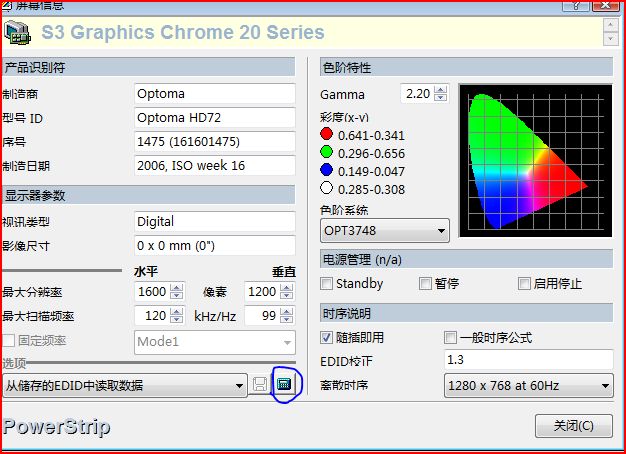This screenshot has height=454, width=626.
Task: Decrease vertical max resolution 1200
Action: pyautogui.click(x=286, y=295)
